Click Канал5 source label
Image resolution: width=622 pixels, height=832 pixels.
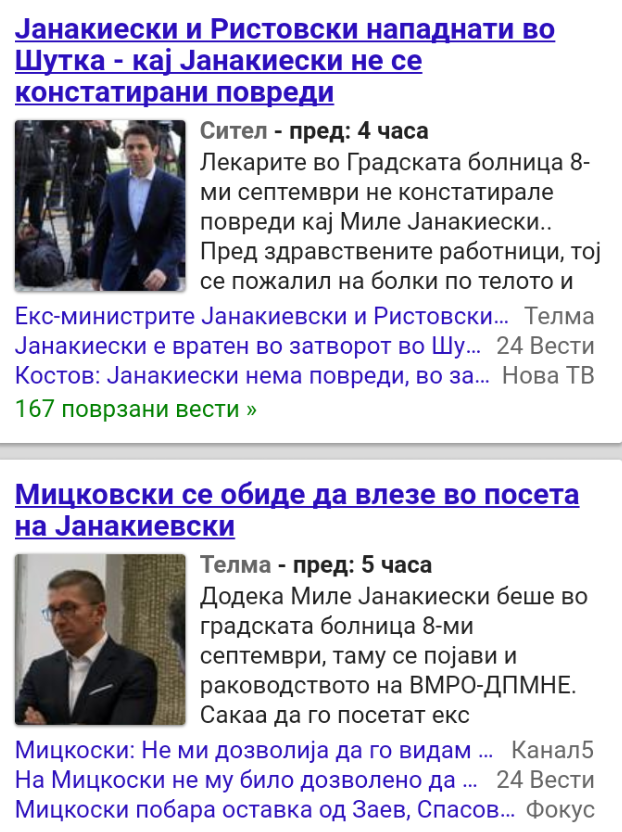(x=552, y=750)
